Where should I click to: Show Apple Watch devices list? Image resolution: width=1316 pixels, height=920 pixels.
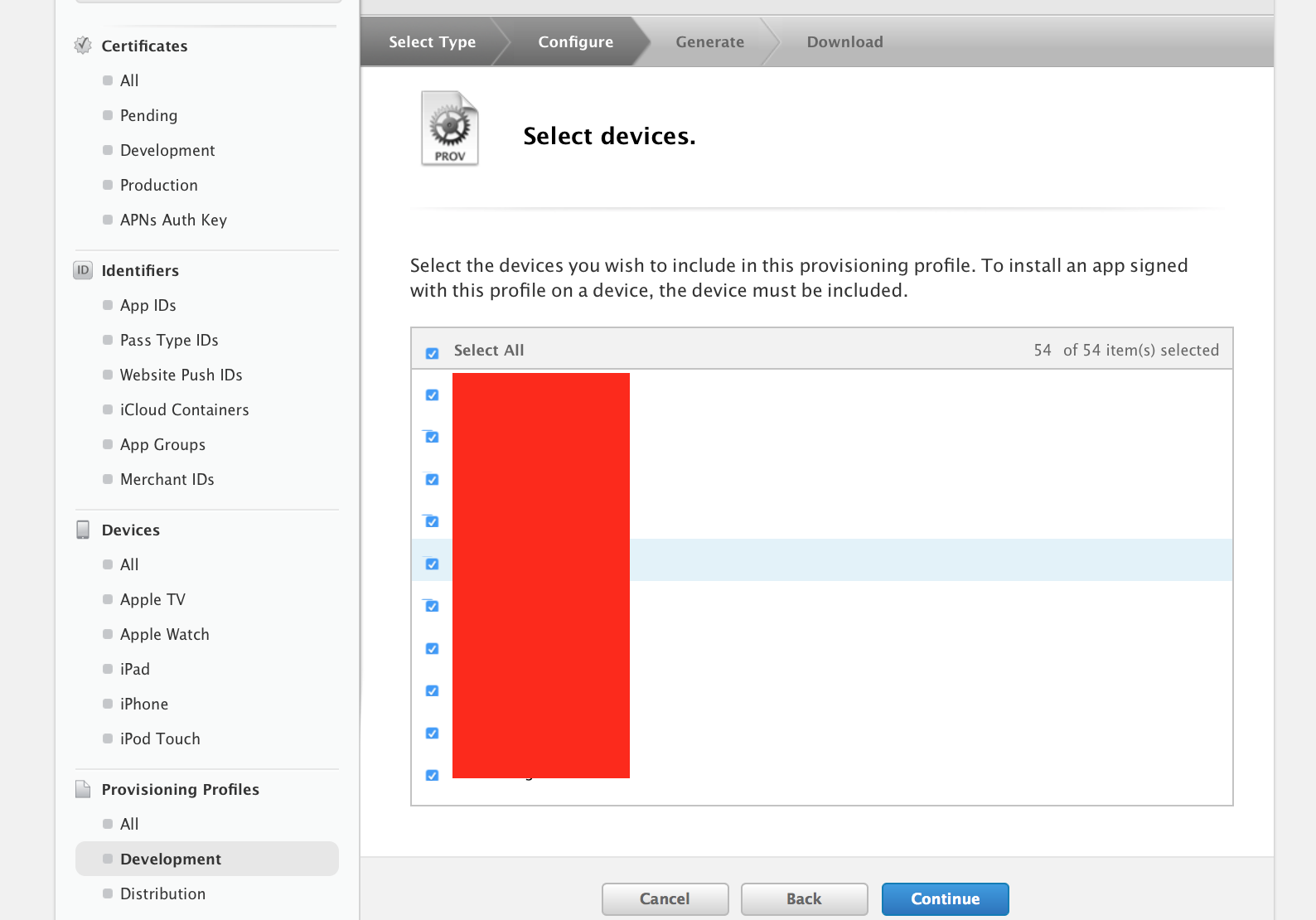click(x=164, y=634)
